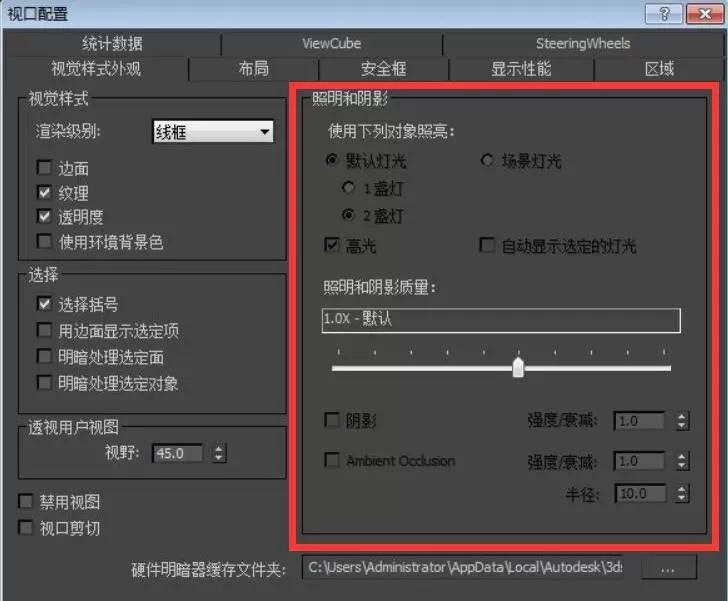Image resolution: width=728 pixels, height=601 pixels.
Task: Toggle the 透明度 checkbox
Action: point(44,216)
